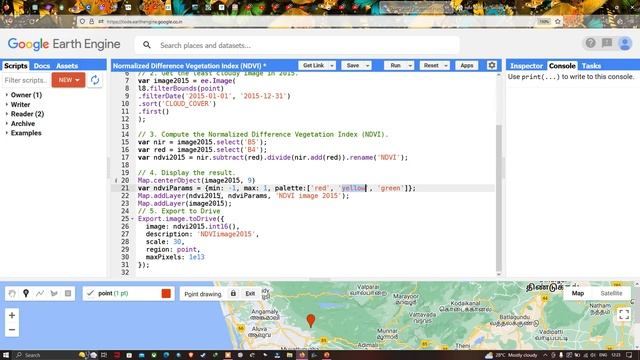Open the NEW script dropdown
The height and width of the screenshot is (360, 640).
pyautogui.click(x=68, y=80)
